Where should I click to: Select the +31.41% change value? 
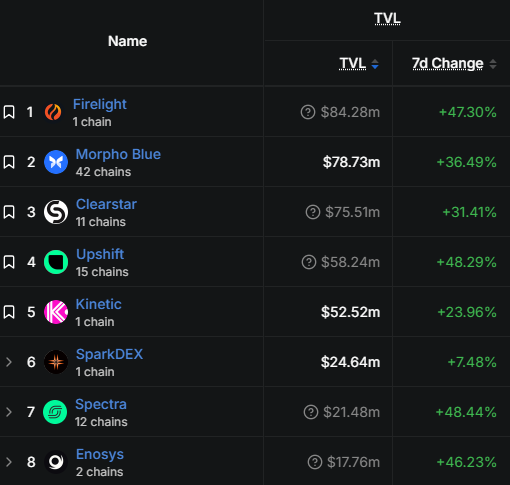pyautogui.click(x=469, y=212)
